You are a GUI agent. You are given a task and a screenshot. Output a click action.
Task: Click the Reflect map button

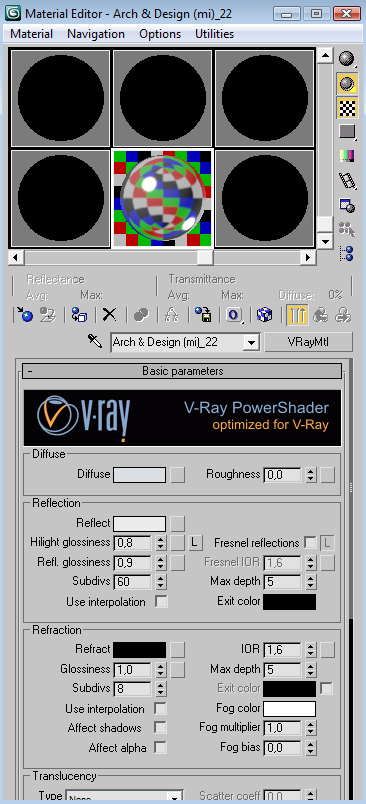click(177, 524)
